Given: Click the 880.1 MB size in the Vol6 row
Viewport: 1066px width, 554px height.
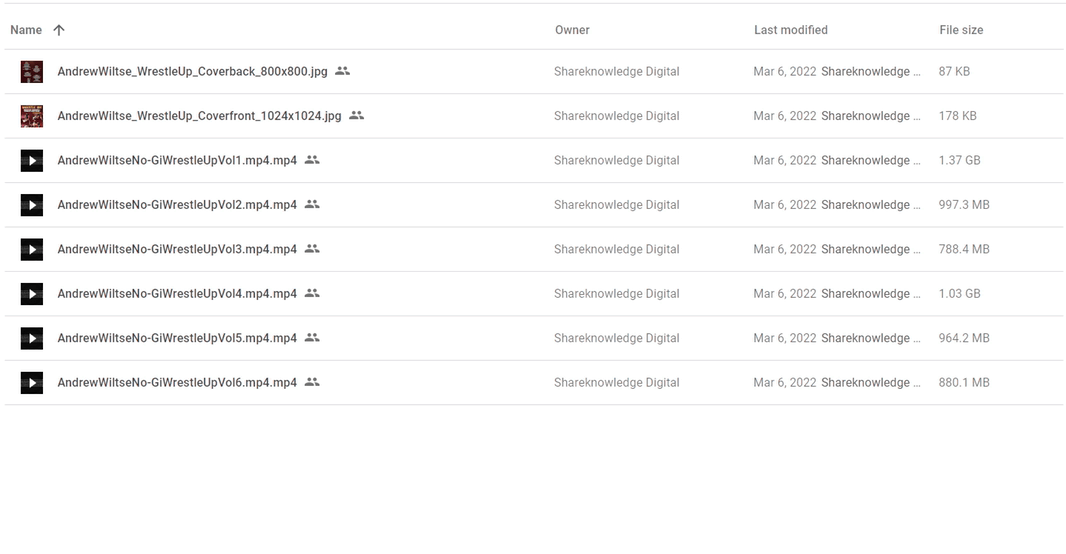Looking at the screenshot, I should pos(964,382).
